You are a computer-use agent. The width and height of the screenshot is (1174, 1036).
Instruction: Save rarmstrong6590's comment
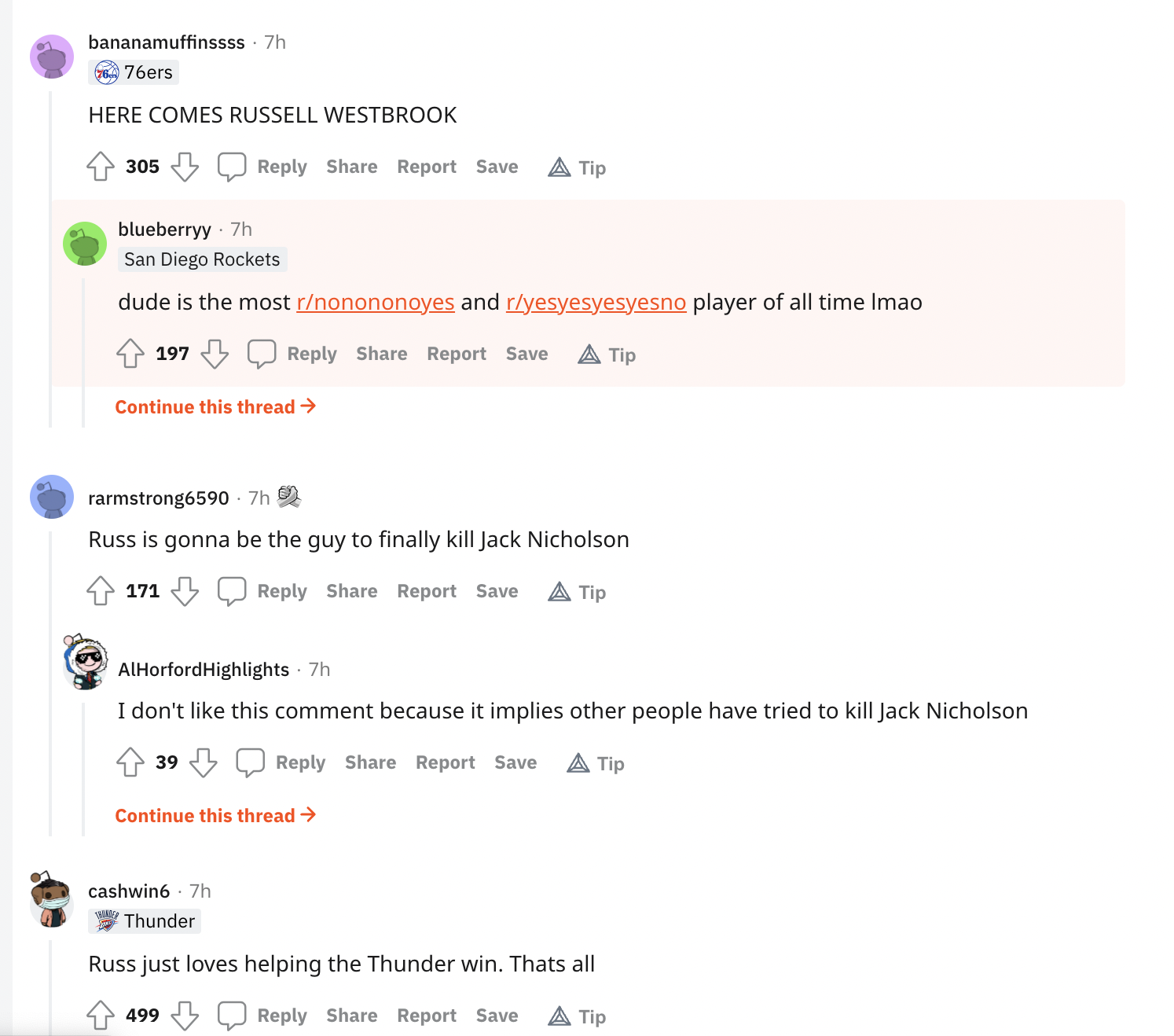(497, 591)
